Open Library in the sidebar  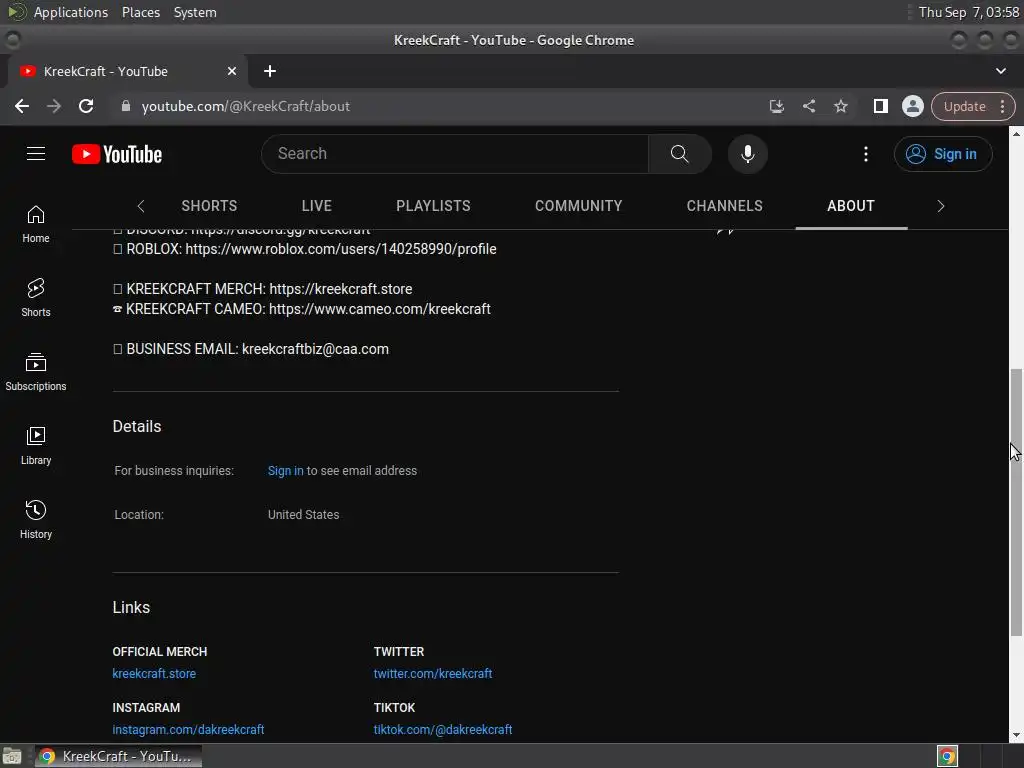pos(36,445)
